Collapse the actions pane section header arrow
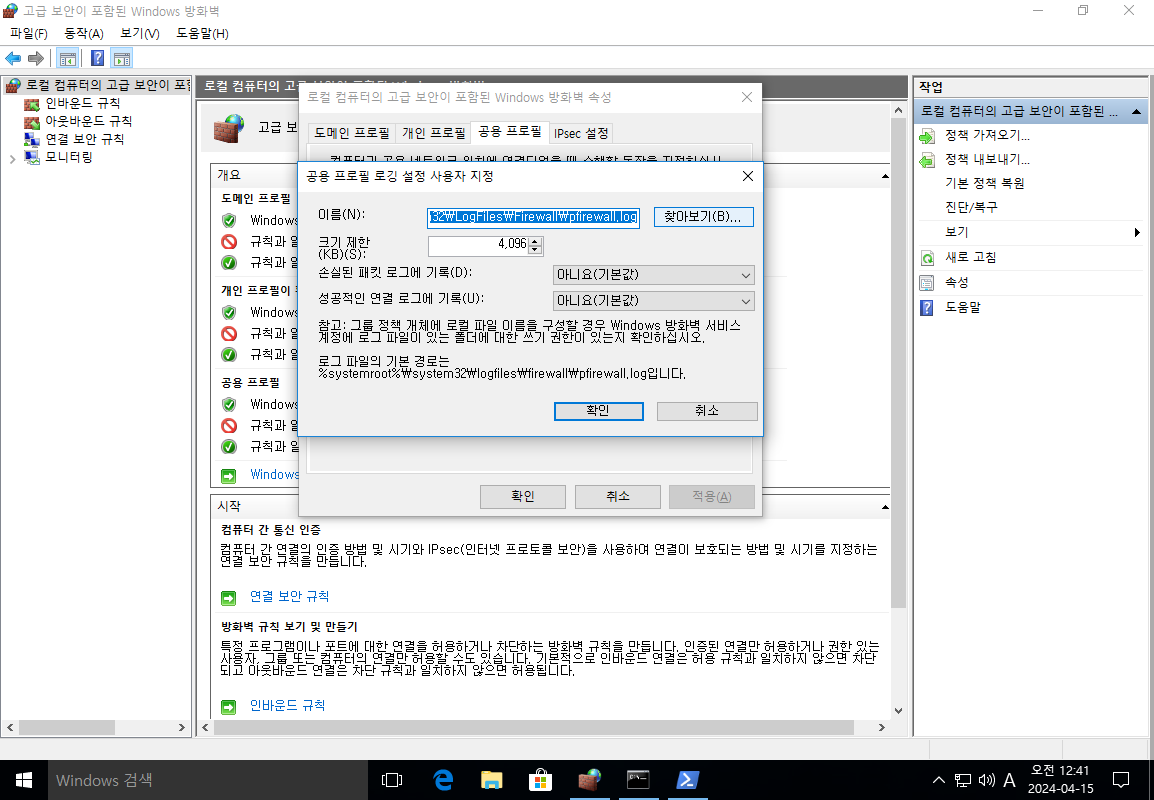This screenshot has height=800, width=1154. tap(1136, 112)
